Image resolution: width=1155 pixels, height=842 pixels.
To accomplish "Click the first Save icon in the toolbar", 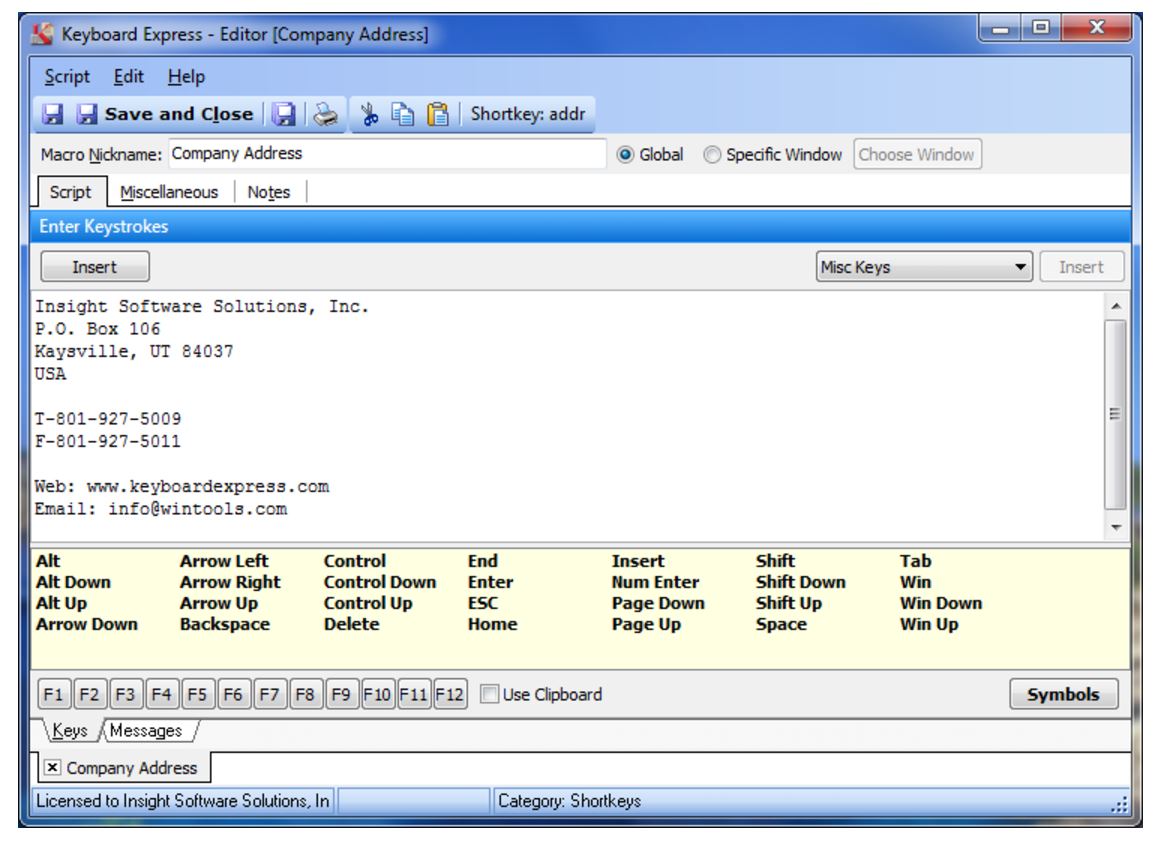I will (52, 114).
